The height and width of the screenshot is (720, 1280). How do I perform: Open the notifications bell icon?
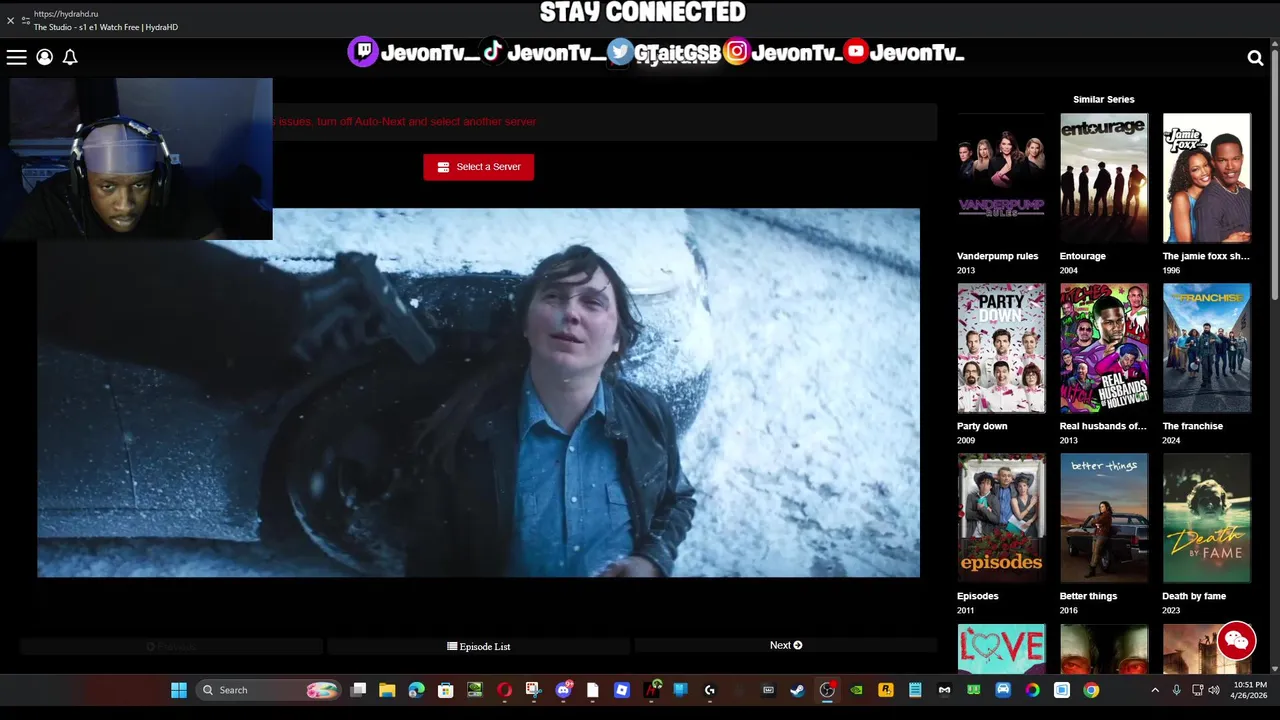70,57
